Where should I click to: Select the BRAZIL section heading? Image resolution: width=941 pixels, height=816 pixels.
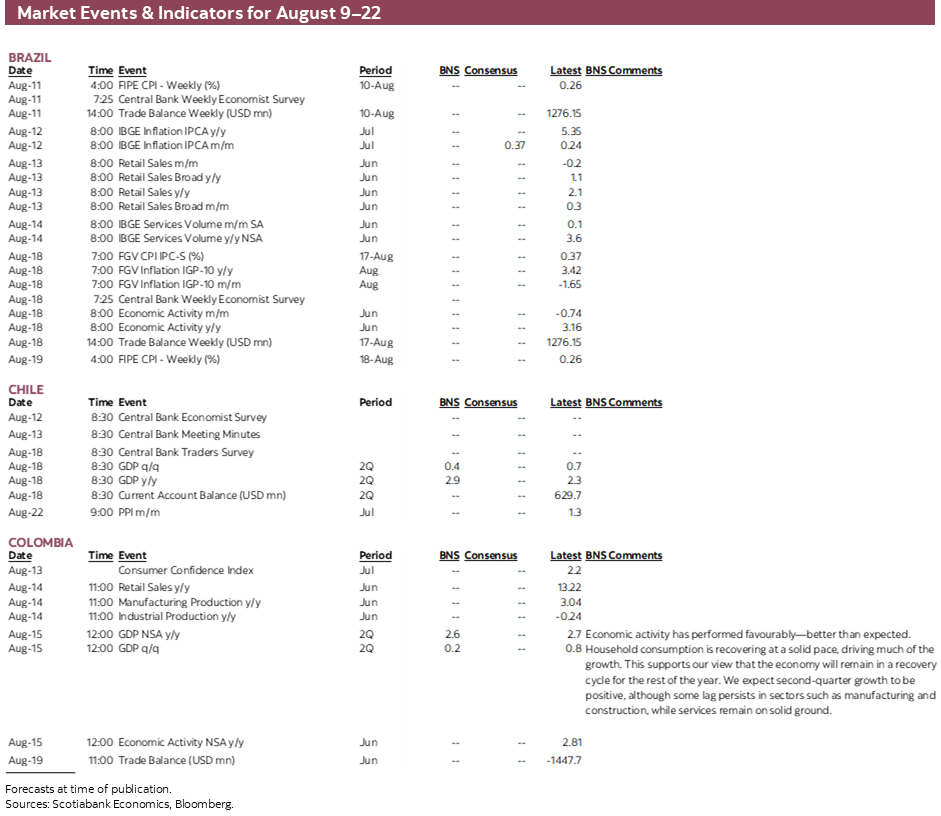click(30, 58)
